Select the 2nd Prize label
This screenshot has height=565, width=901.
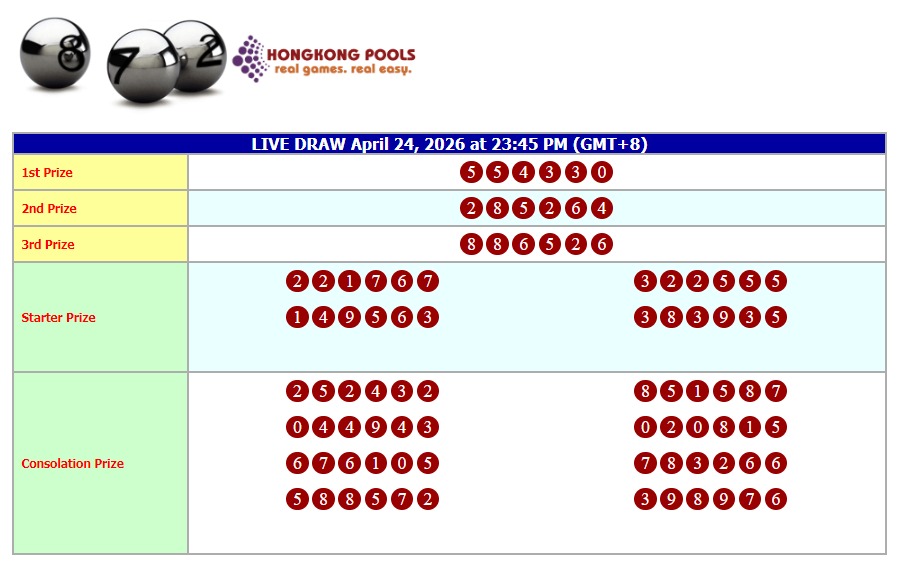click(x=49, y=209)
